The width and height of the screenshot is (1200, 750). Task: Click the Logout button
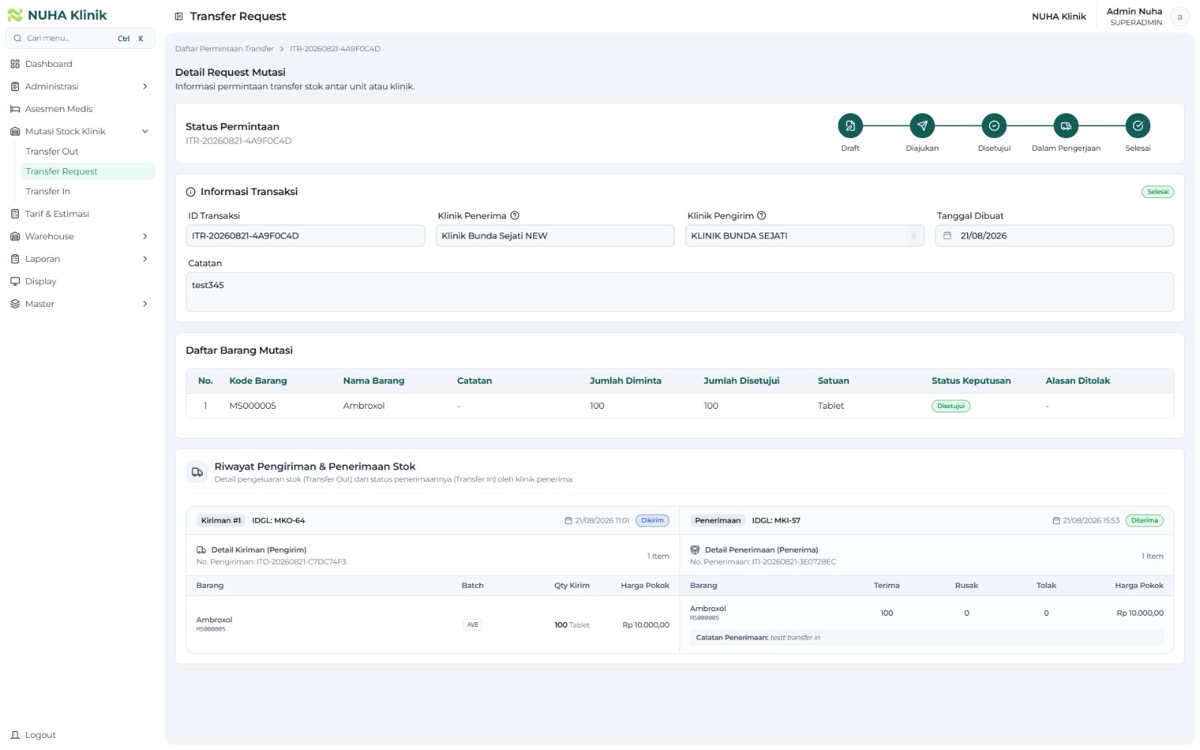tap(33, 735)
